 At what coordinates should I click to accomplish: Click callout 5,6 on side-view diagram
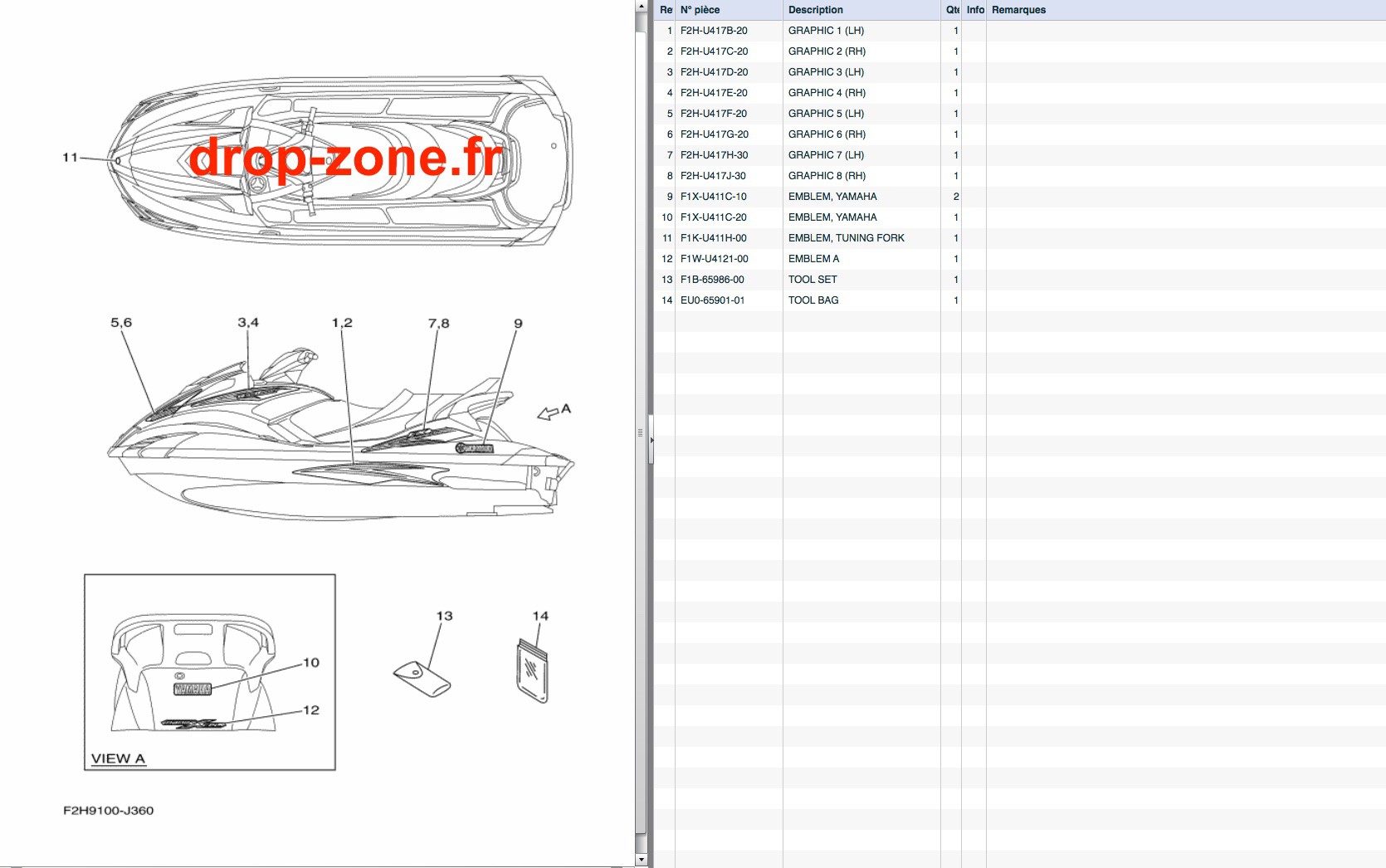coord(121,323)
